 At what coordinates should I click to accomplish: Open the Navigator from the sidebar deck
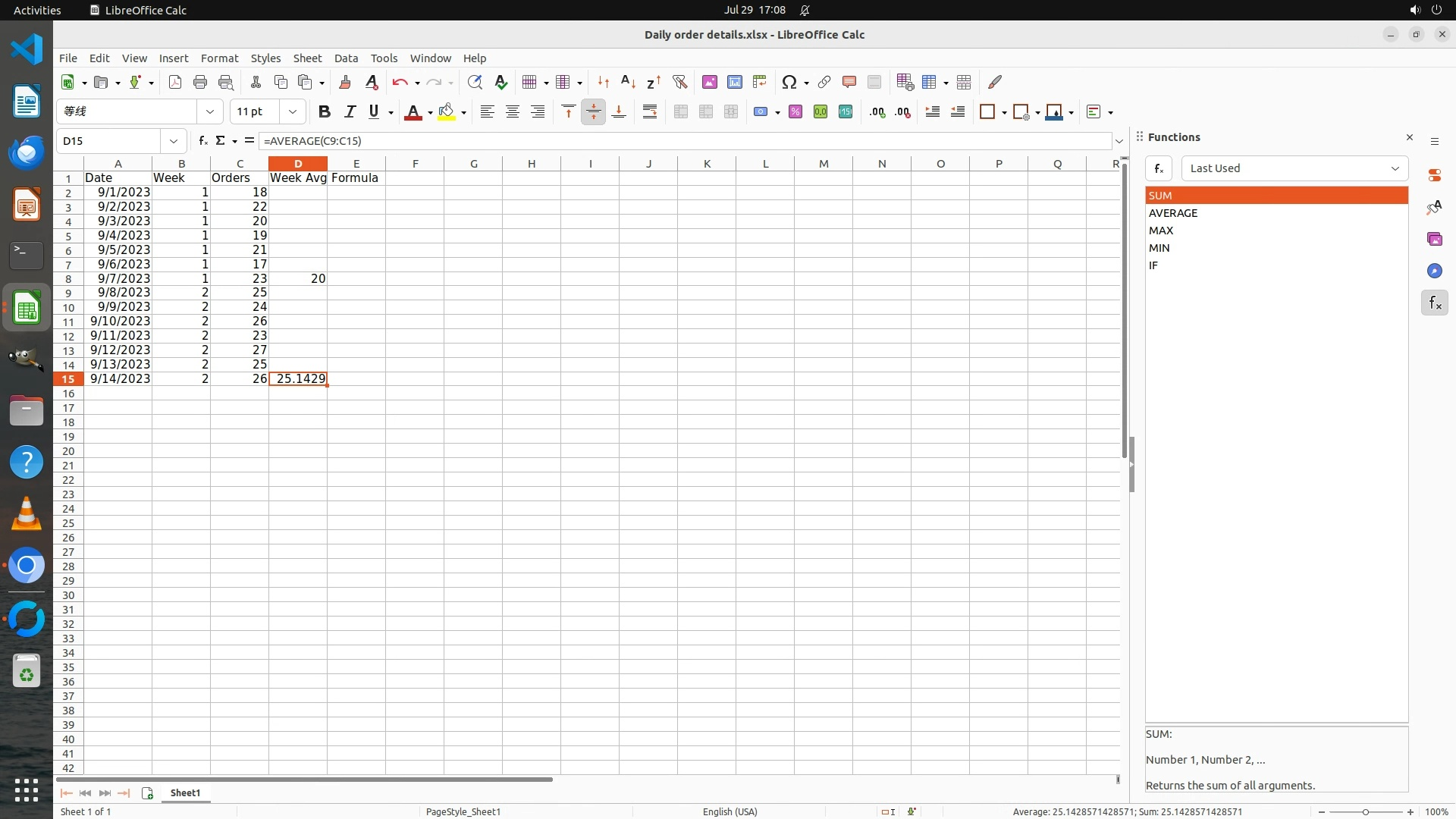point(1434,271)
